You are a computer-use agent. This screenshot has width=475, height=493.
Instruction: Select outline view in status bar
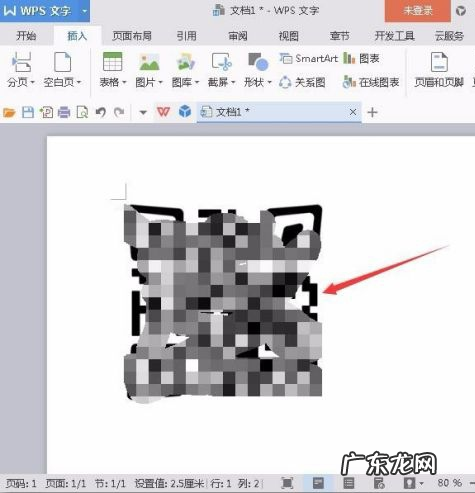(349, 483)
